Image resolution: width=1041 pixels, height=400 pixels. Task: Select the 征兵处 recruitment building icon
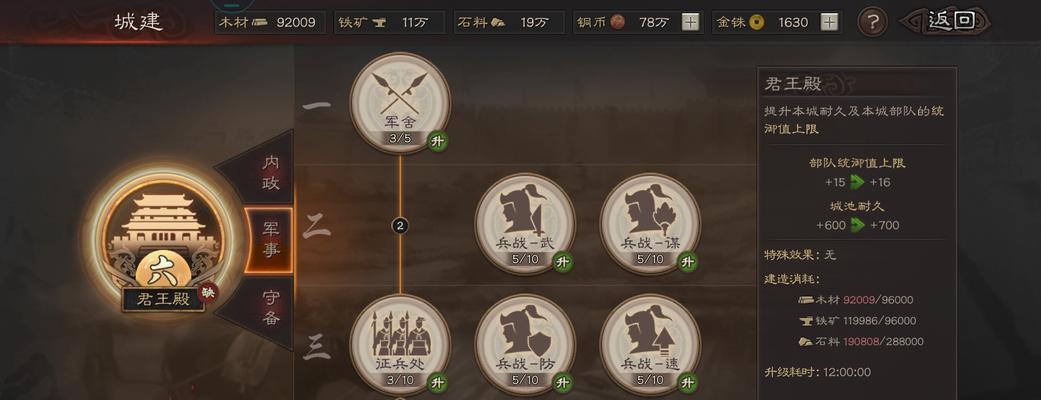pos(400,345)
